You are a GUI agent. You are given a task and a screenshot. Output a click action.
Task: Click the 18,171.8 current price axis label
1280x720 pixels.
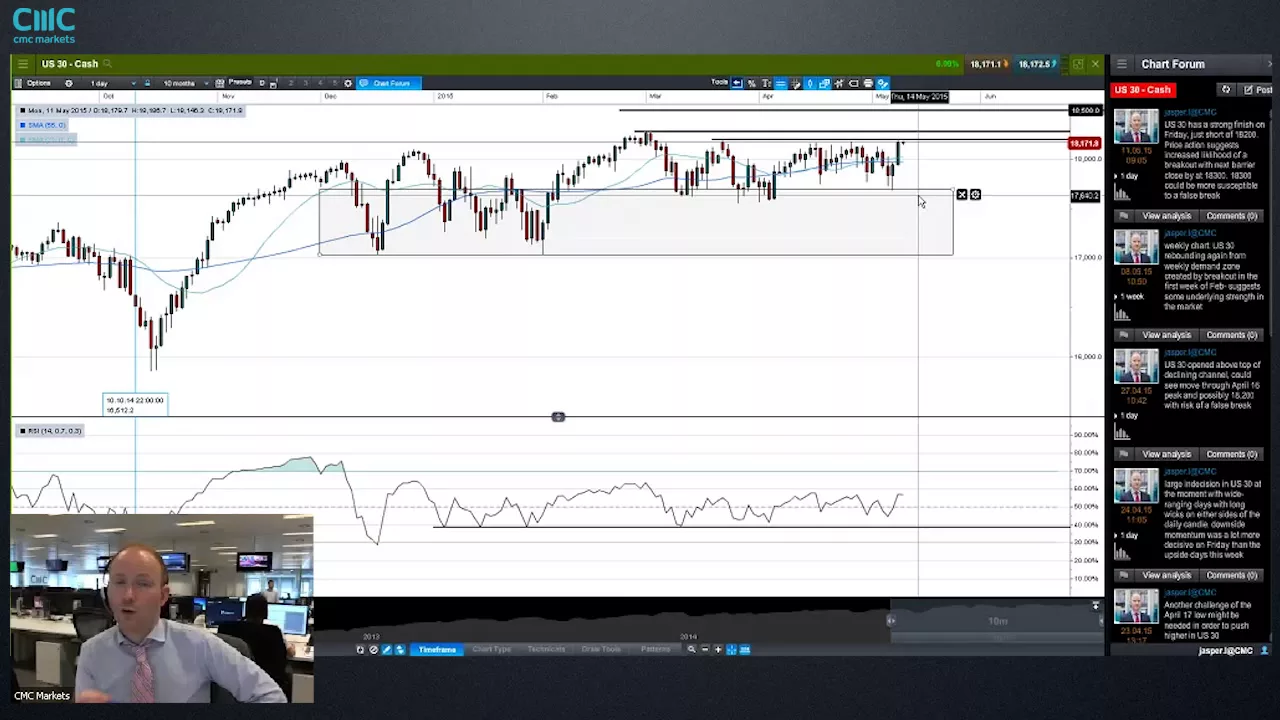point(1085,144)
